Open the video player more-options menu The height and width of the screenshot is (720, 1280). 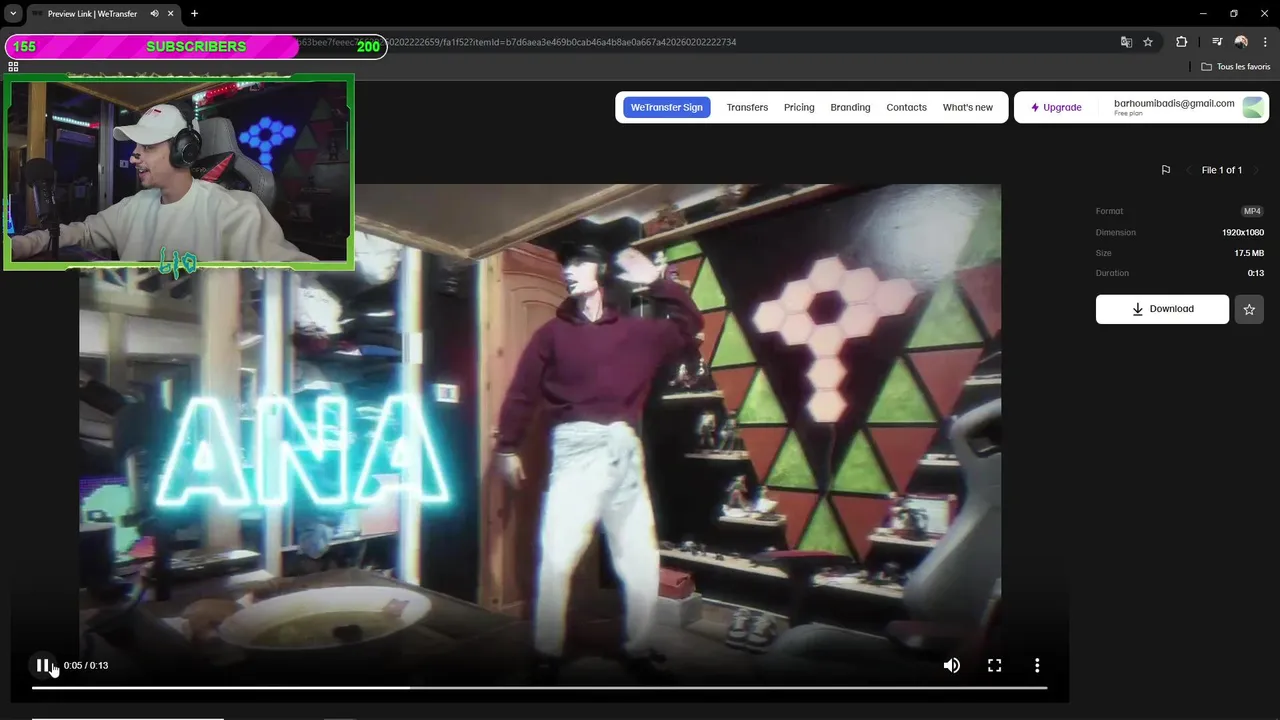click(1037, 665)
